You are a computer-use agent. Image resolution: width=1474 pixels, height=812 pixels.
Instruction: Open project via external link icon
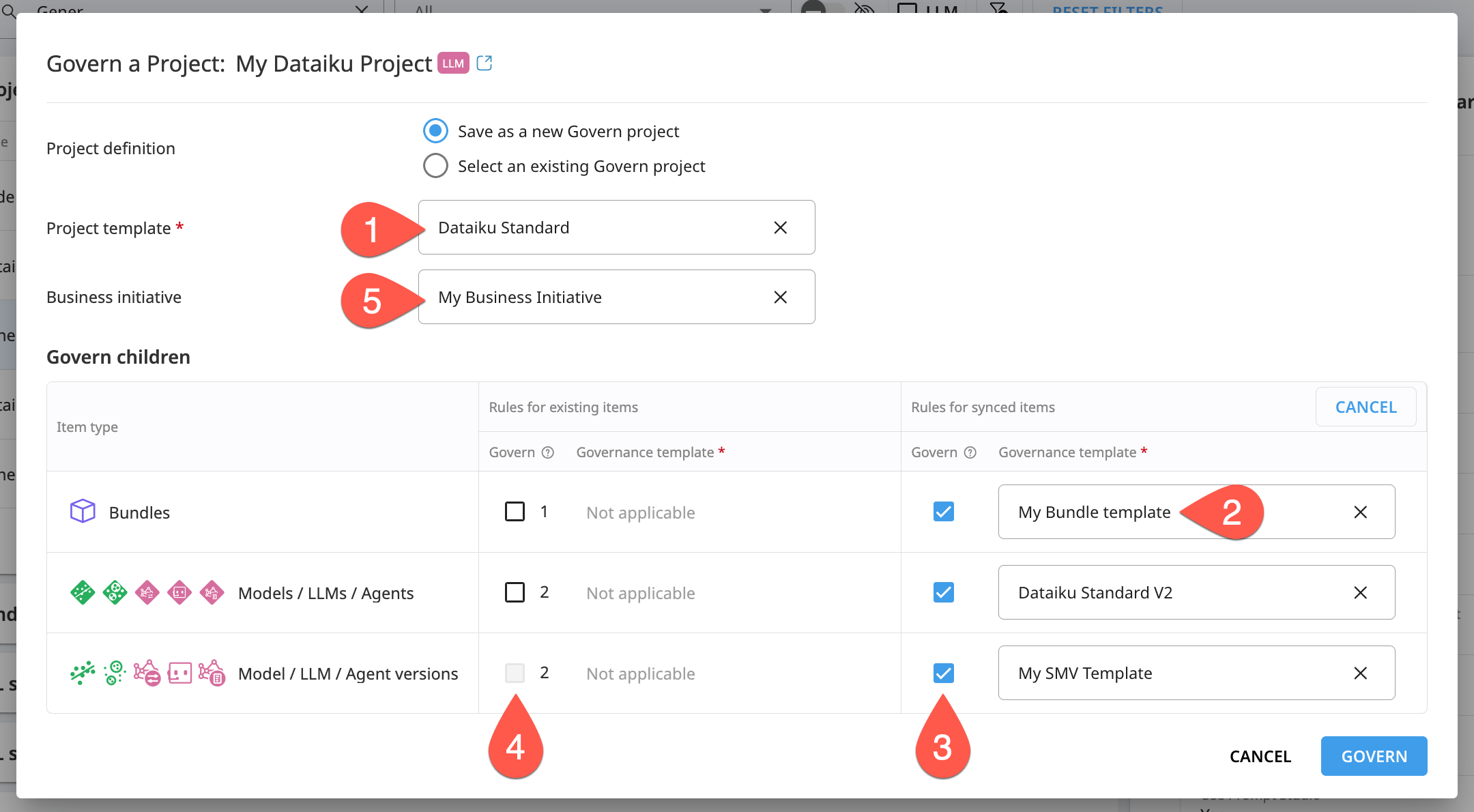click(x=484, y=63)
